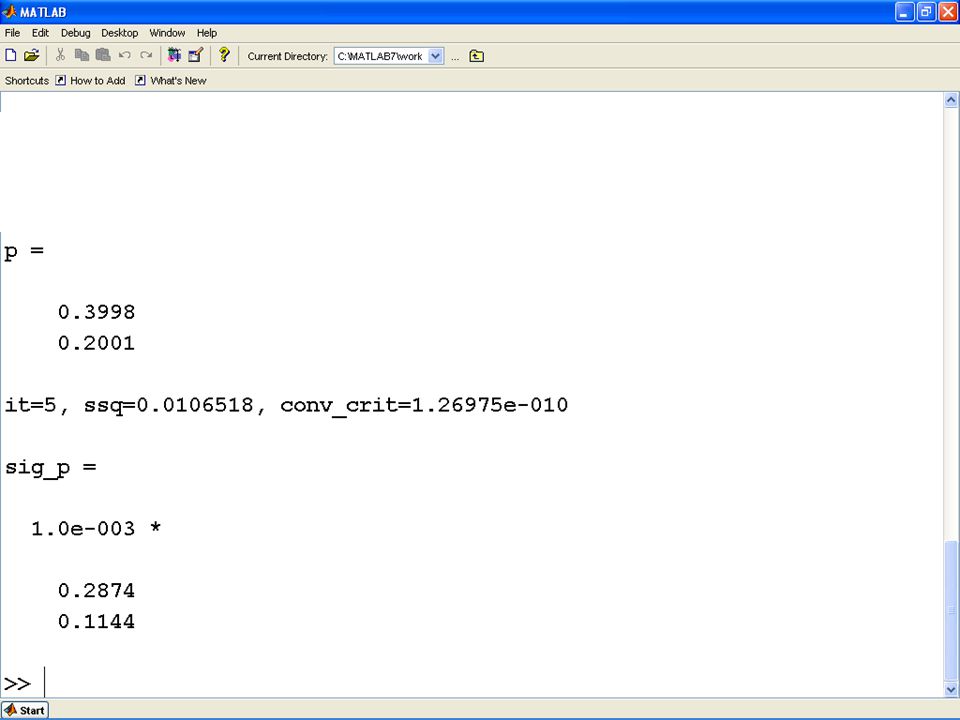Screen dimensions: 960x720
Task: Open the Debug menu
Action: pyautogui.click(x=75, y=33)
